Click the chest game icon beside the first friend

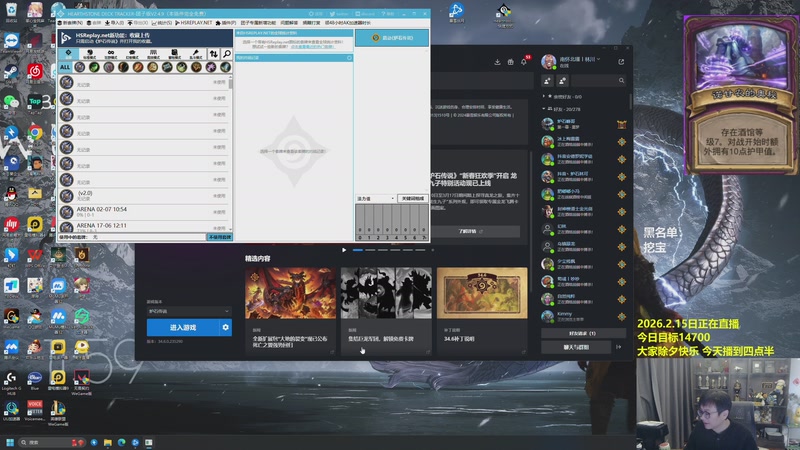coord(621,124)
